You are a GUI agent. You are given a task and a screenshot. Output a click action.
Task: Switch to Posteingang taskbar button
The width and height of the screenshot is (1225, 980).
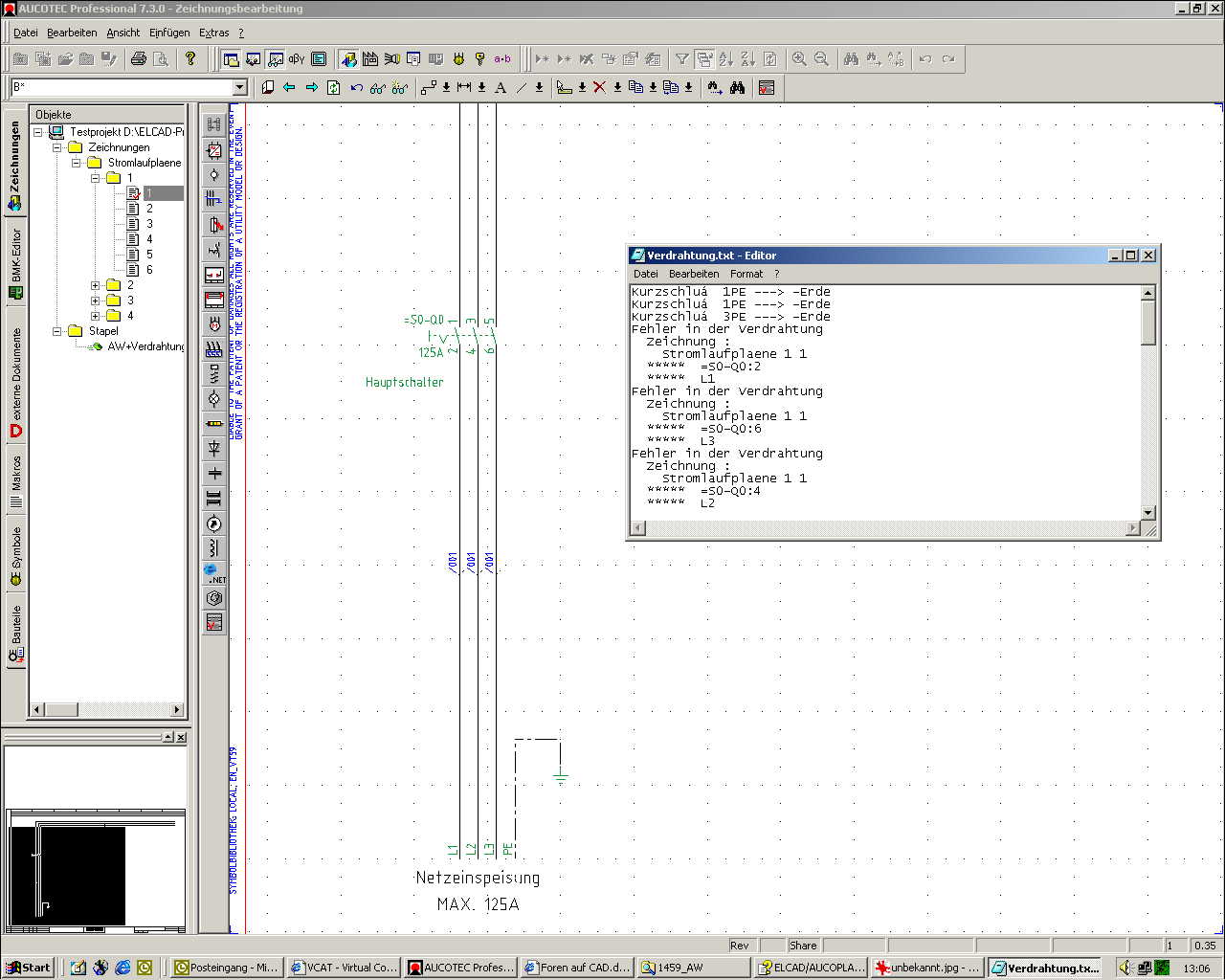pyautogui.click(x=228, y=968)
